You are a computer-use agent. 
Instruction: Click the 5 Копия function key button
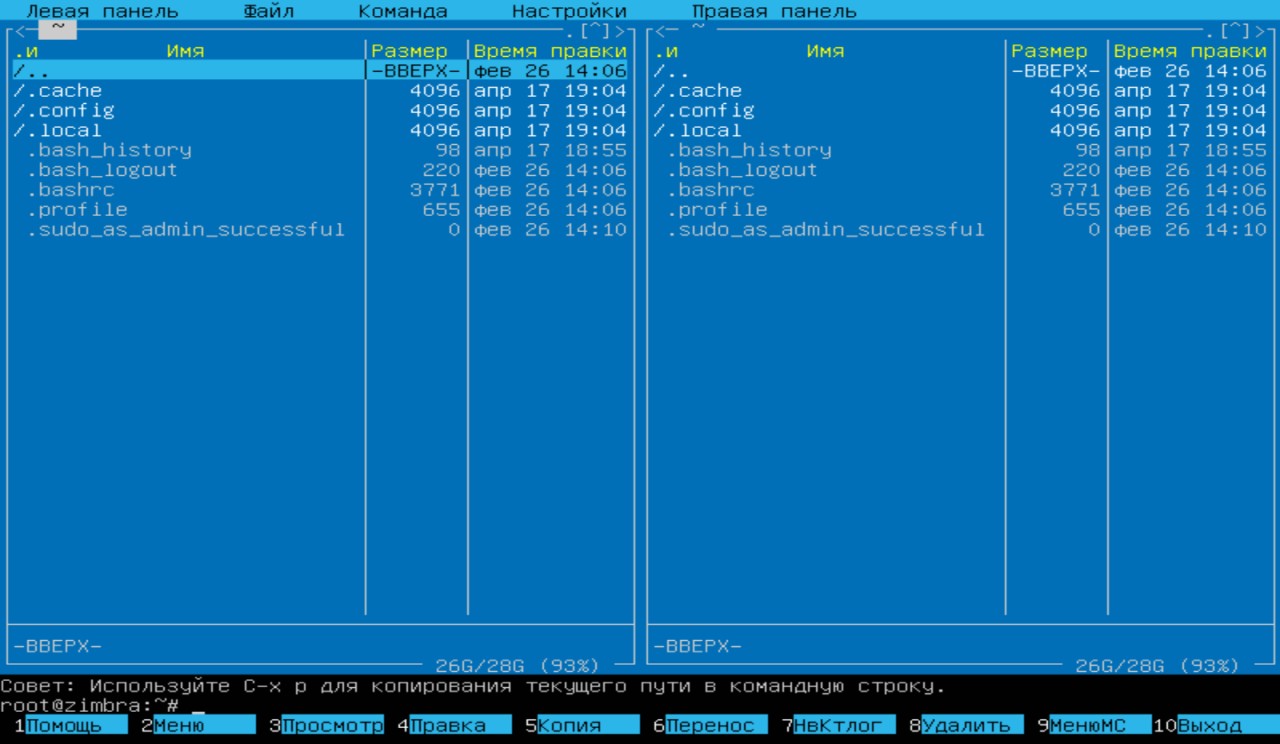click(582, 725)
